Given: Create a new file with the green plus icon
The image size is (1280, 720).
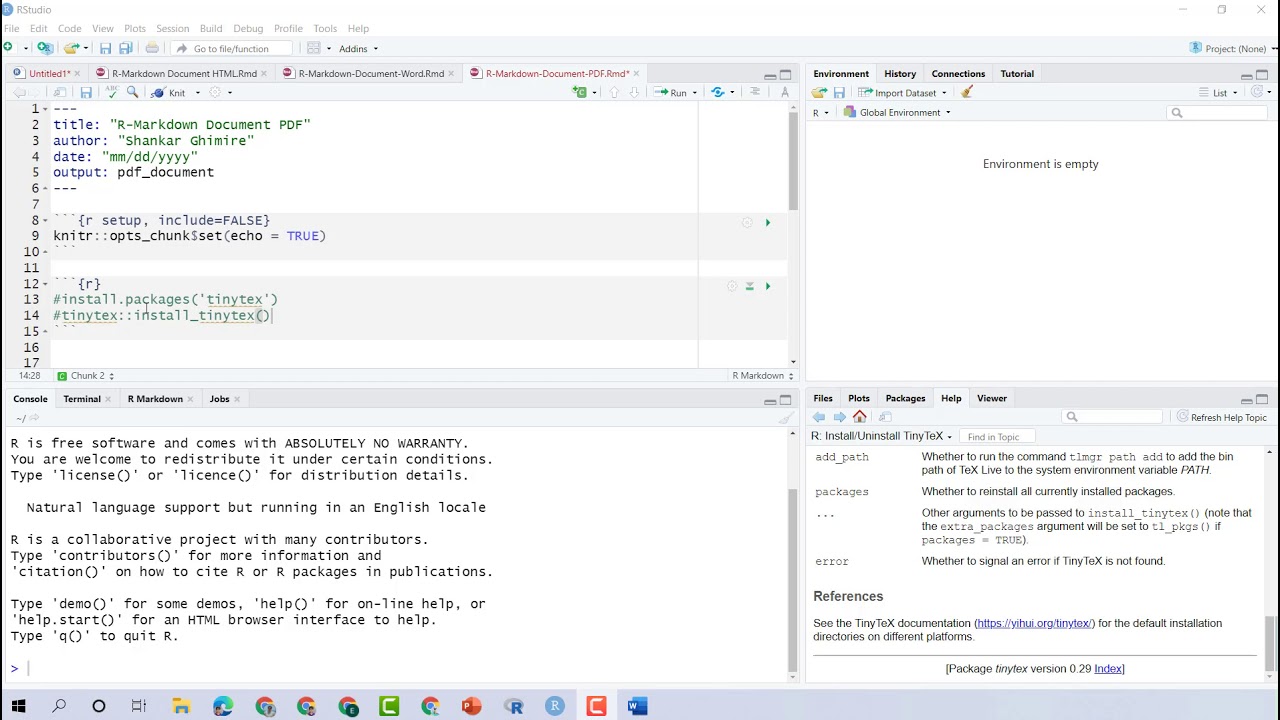Looking at the screenshot, I should point(9,48).
